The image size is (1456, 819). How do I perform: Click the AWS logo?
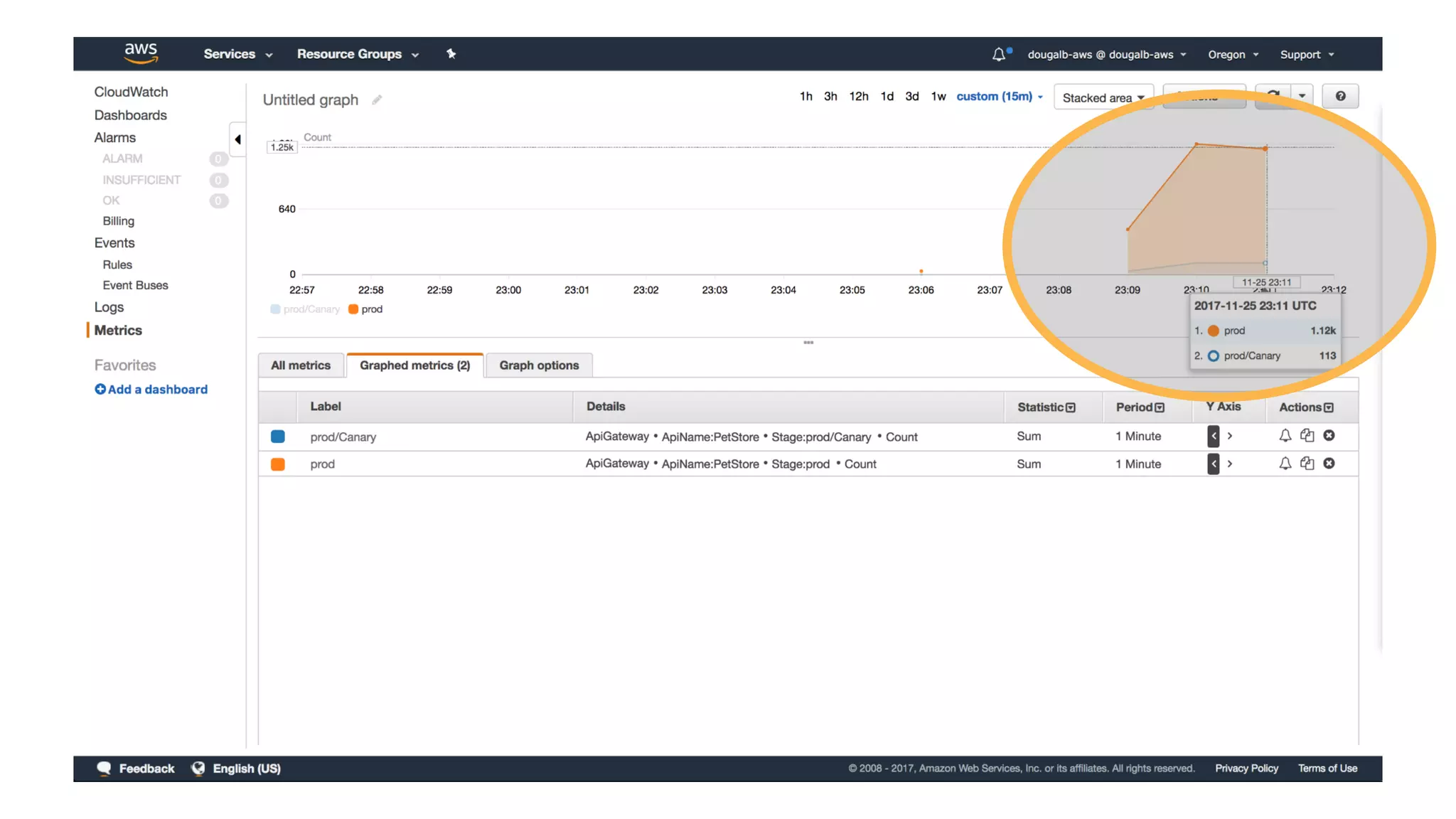pyautogui.click(x=141, y=53)
